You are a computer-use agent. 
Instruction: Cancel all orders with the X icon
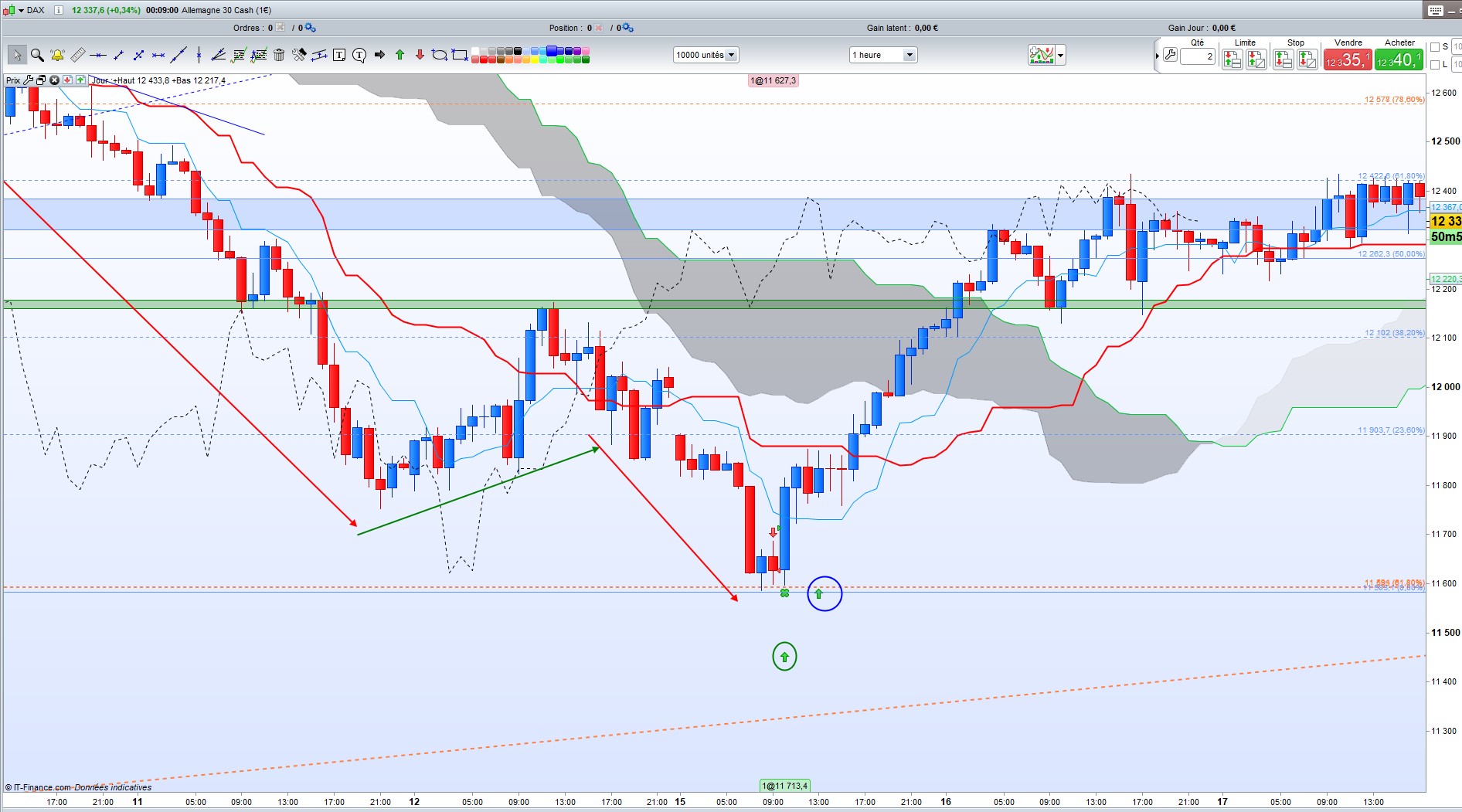[280, 28]
